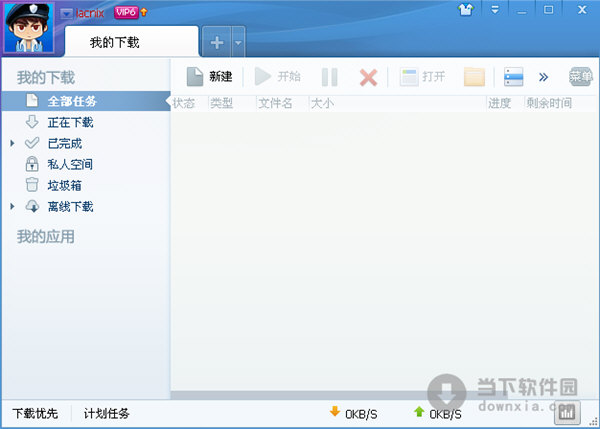
Task: Click the pause icon in toolbar
Action: point(329,77)
